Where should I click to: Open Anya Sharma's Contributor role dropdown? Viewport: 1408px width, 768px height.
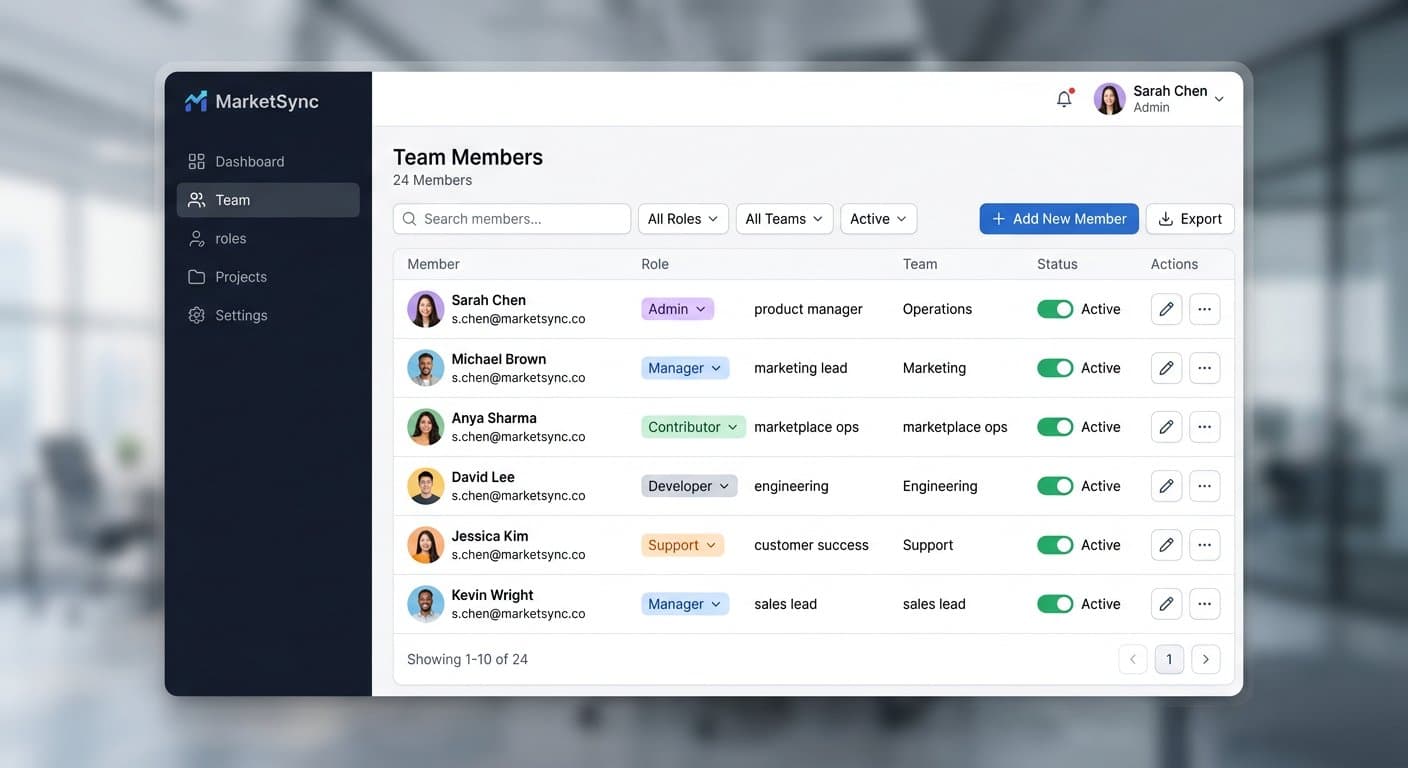(x=693, y=427)
